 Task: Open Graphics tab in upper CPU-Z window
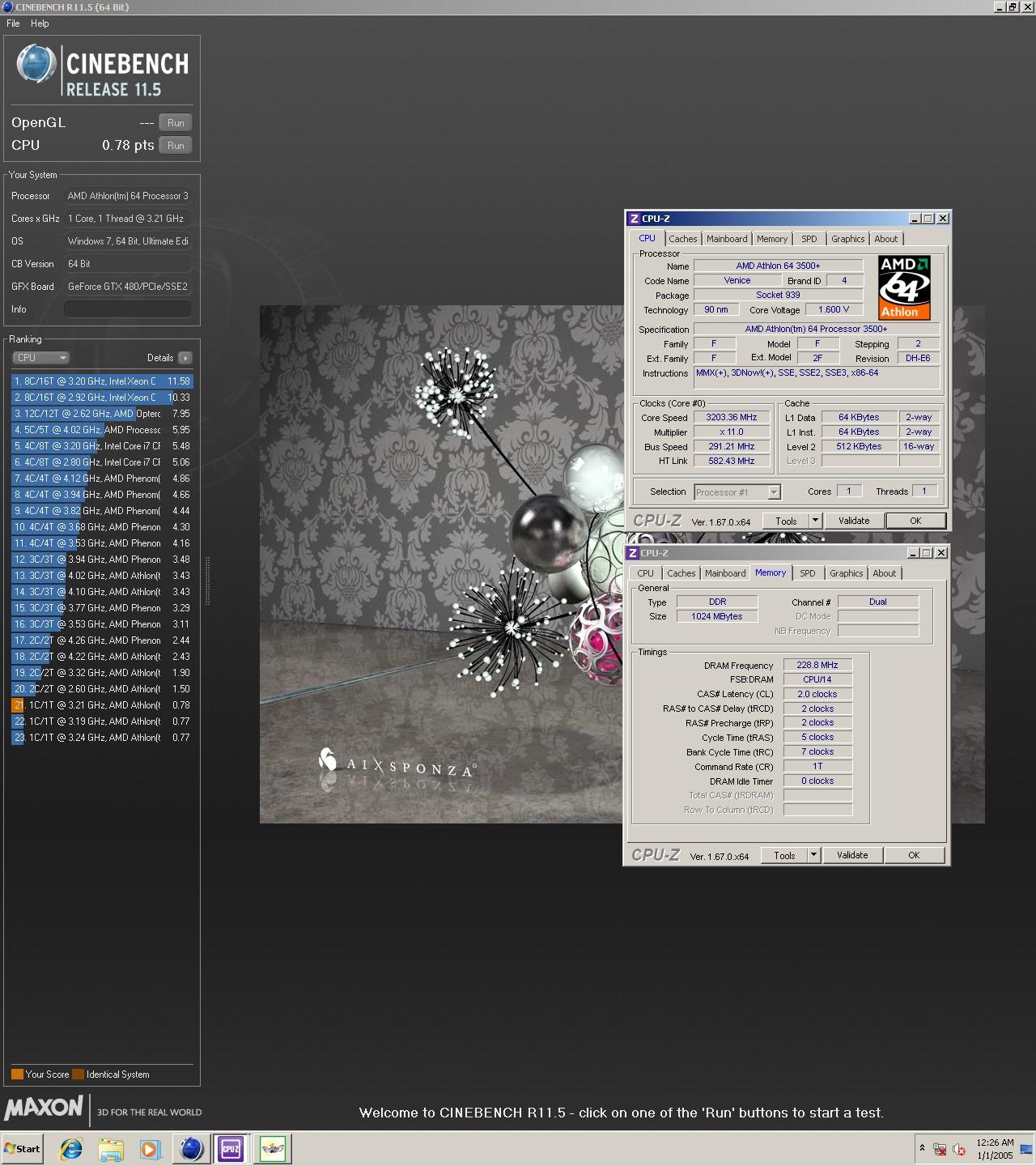(848, 239)
